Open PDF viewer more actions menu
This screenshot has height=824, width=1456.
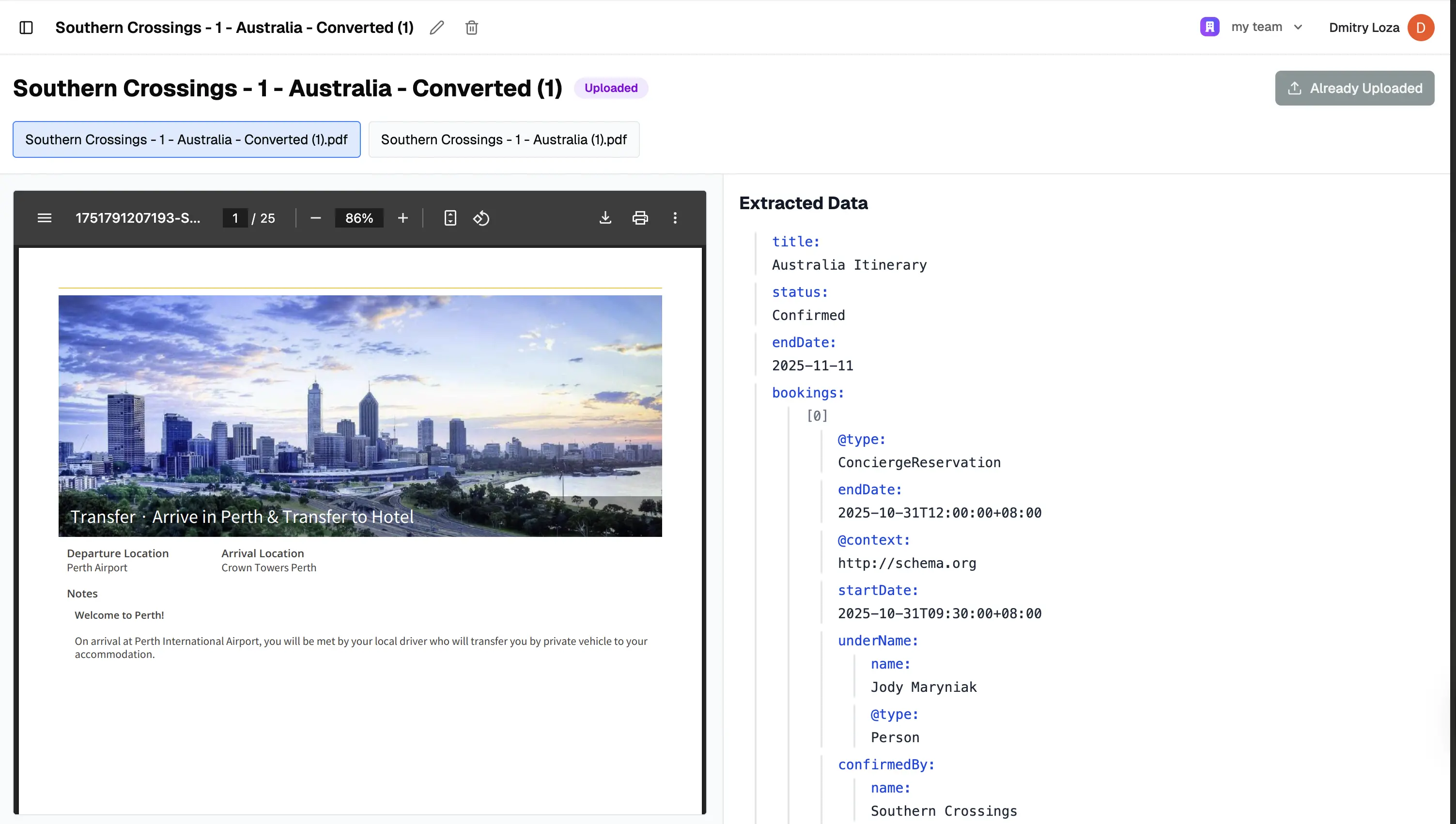[x=675, y=218]
